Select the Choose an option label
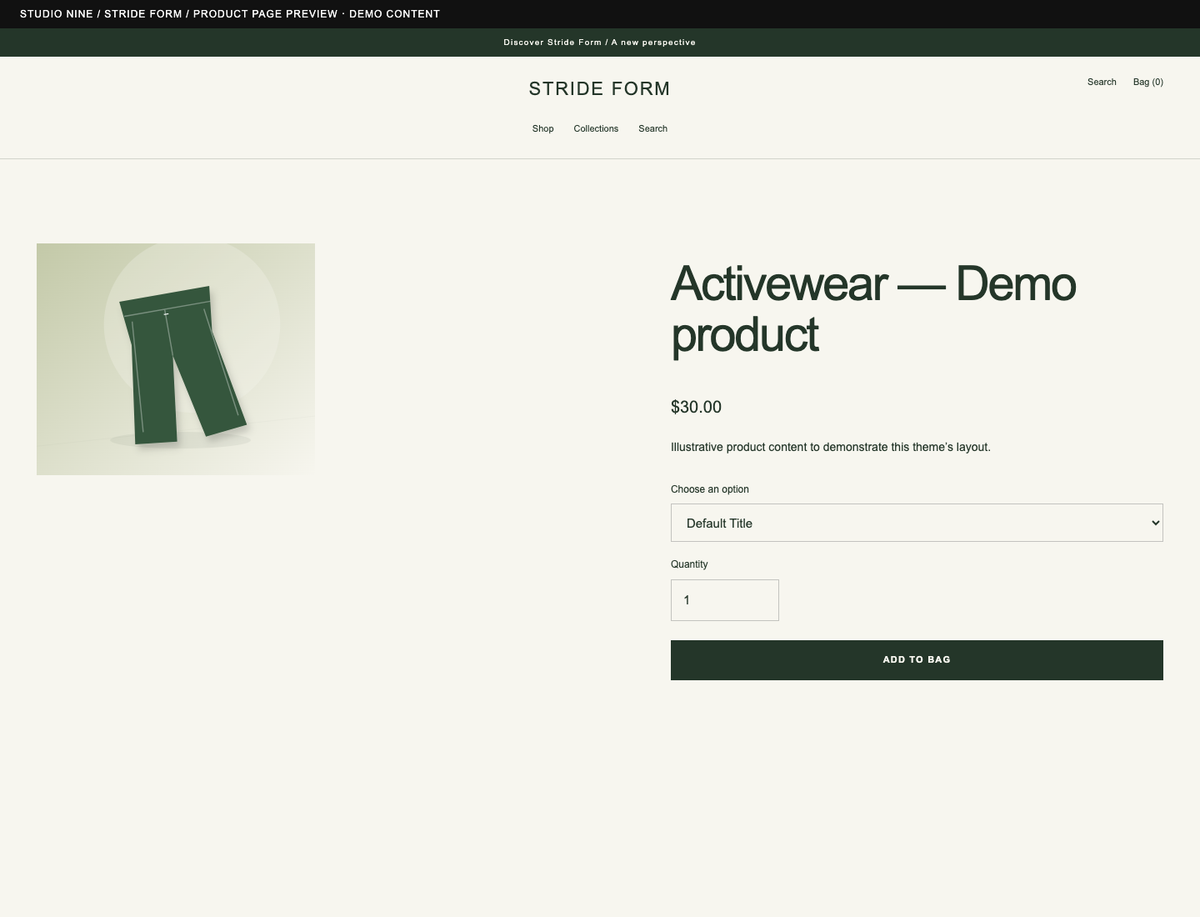 [710, 489]
